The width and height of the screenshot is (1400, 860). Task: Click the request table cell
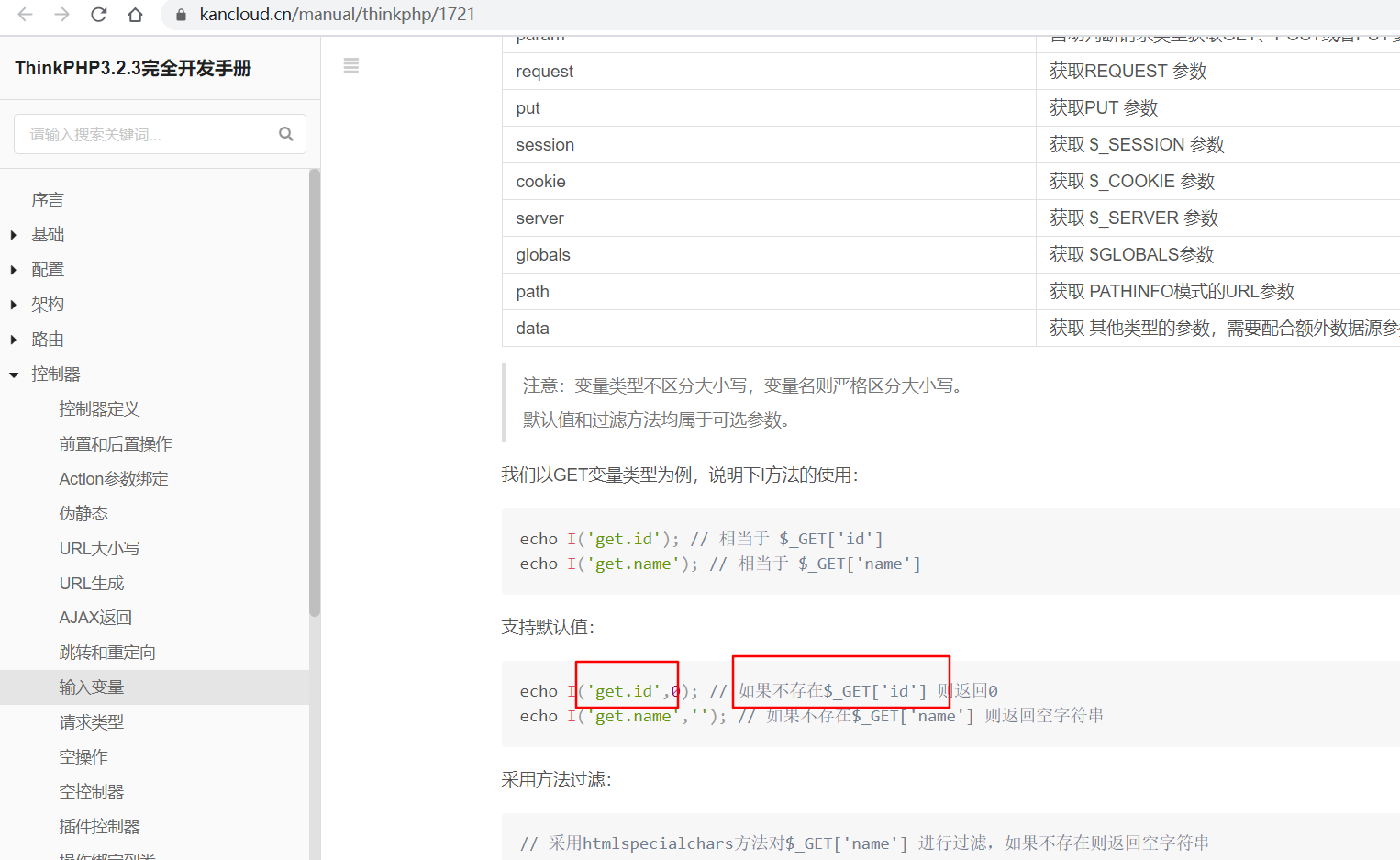(769, 72)
